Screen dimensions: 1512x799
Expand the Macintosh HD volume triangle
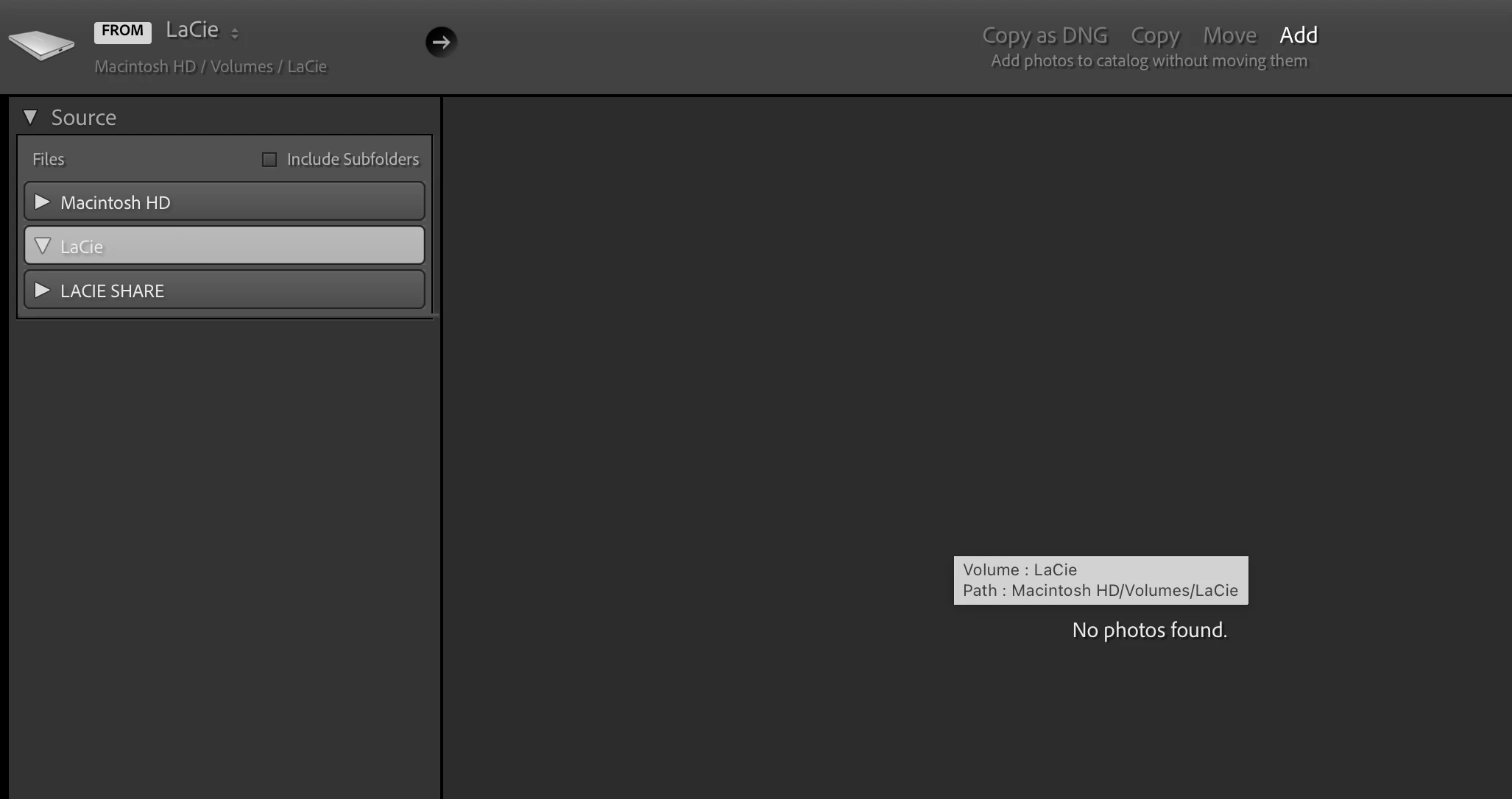click(42, 202)
